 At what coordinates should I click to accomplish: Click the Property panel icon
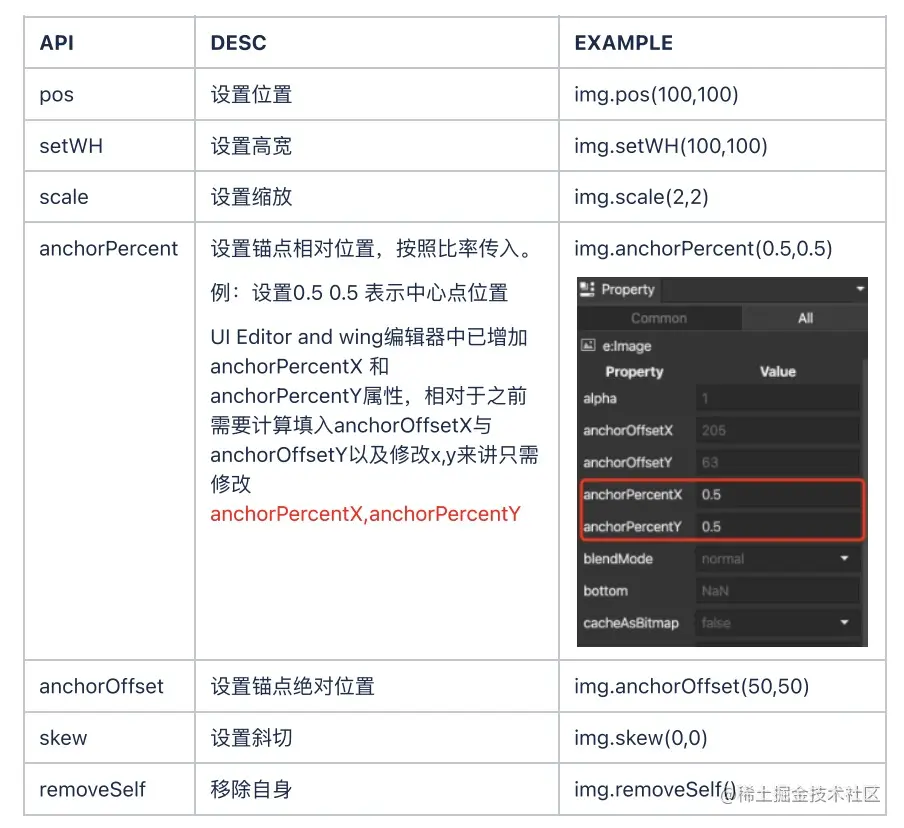point(587,289)
